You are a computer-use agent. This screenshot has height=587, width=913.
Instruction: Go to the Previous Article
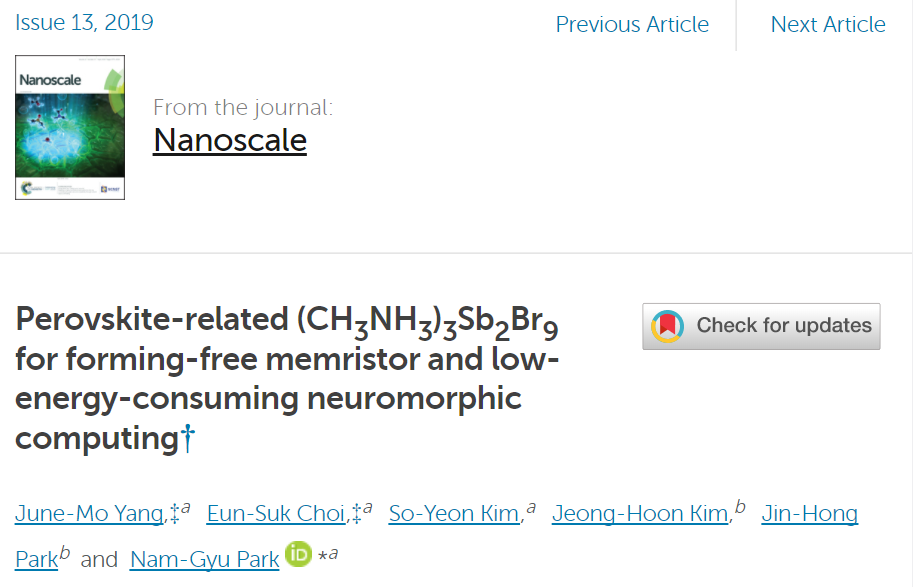632,24
